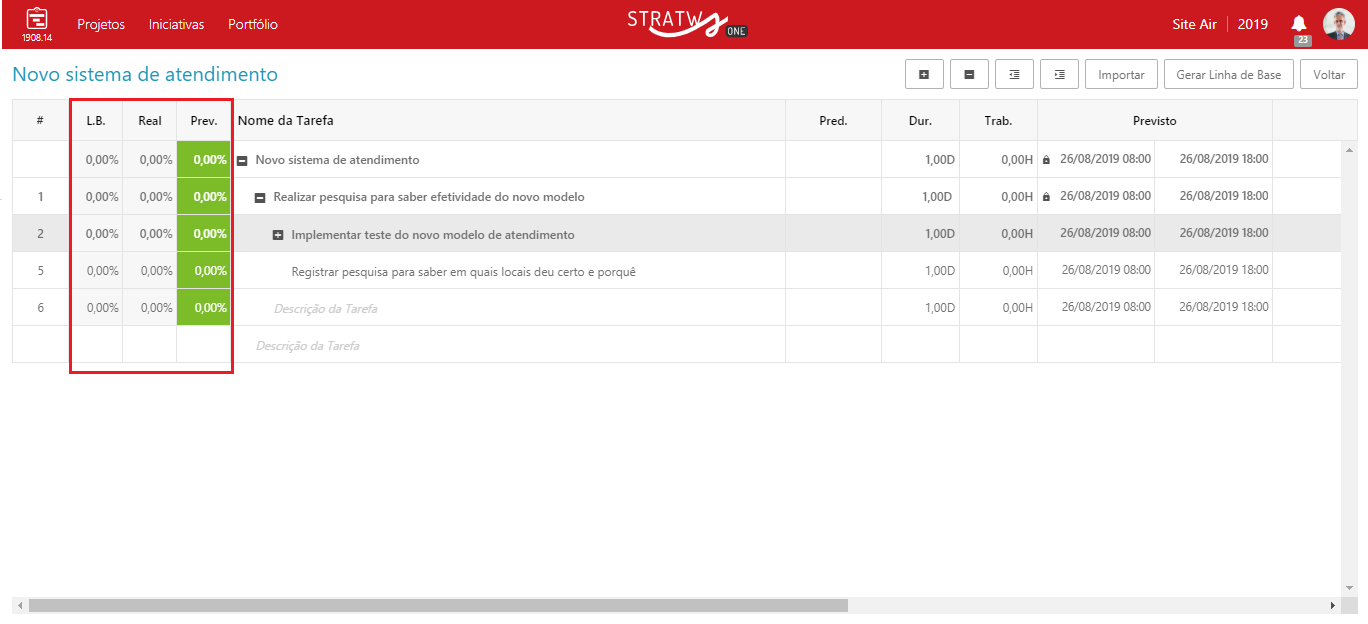Click the Voltar button
This screenshot has height=624, width=1368.
click(x=1329, y=75)
